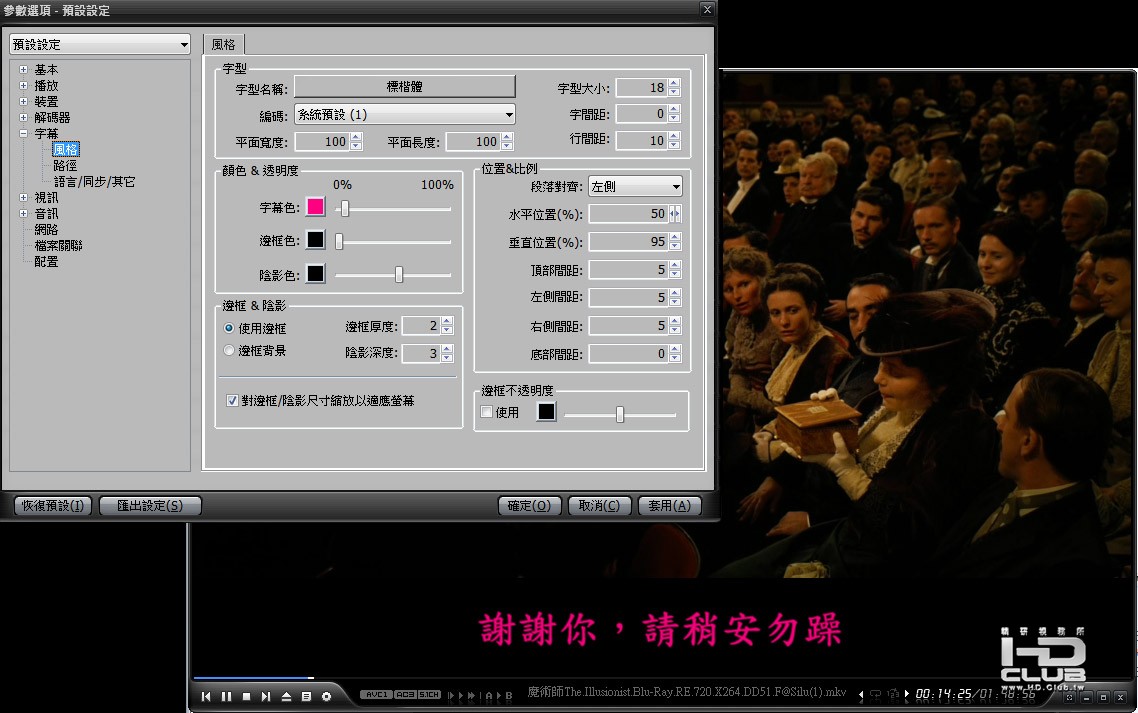This screenshot has height=713, width=1138.
Task: Toggle the 對邊框/陰影尺寸縮放以適應螢幕 checkbox
Action: point(232,401)
